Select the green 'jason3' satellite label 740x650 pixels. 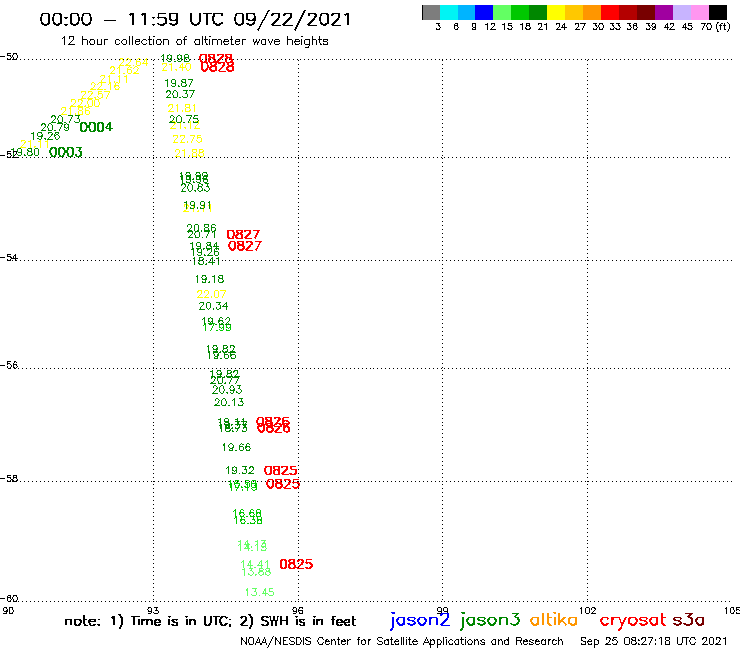(490, 620)
